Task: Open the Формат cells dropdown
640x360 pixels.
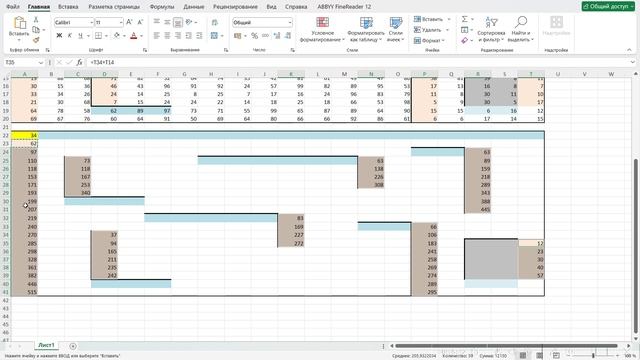Action: (430, 40)
